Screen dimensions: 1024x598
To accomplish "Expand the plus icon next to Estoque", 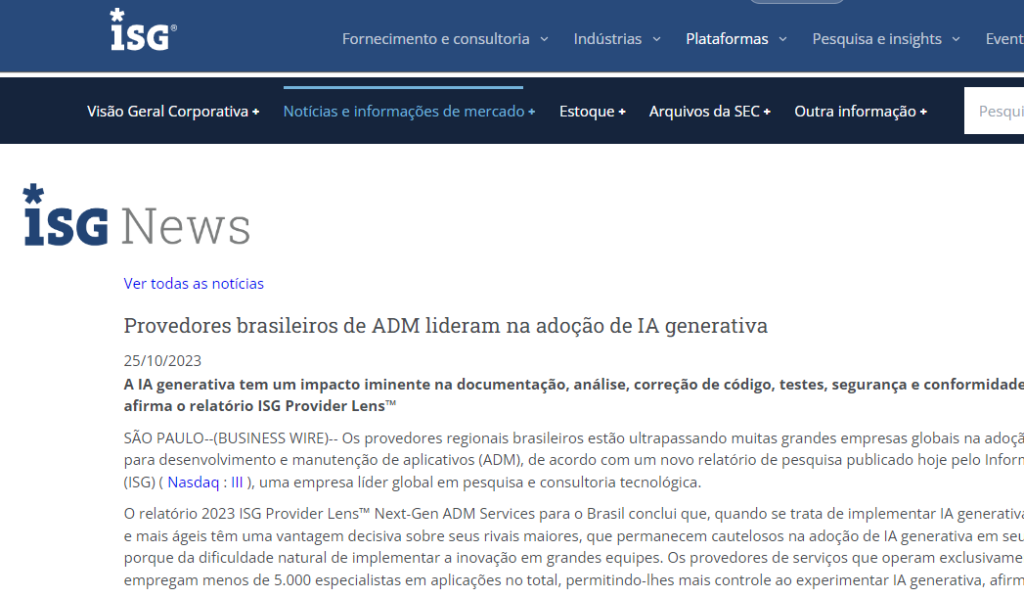I will (622, 112).
